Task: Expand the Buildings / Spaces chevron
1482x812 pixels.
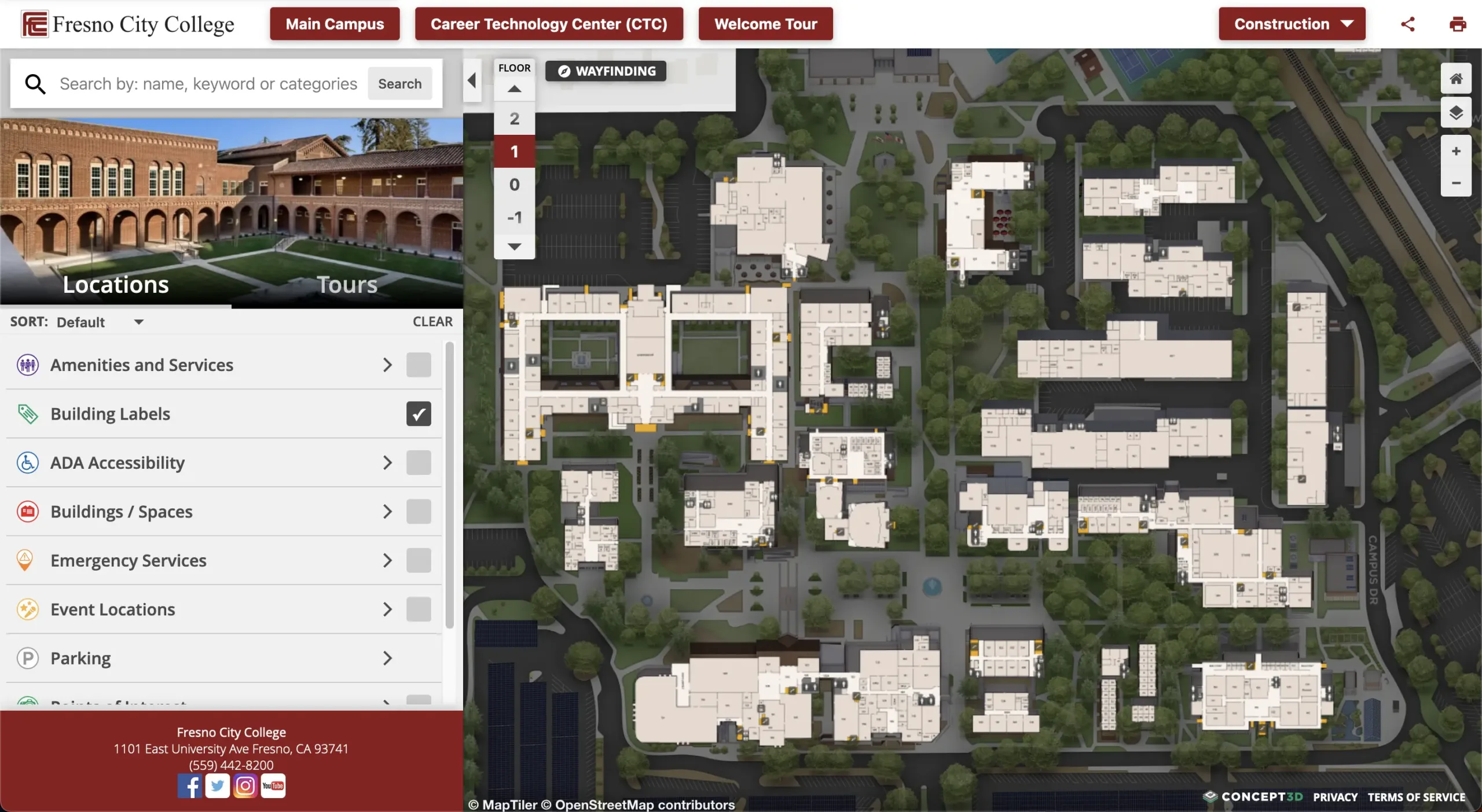Action: [387, 512]
